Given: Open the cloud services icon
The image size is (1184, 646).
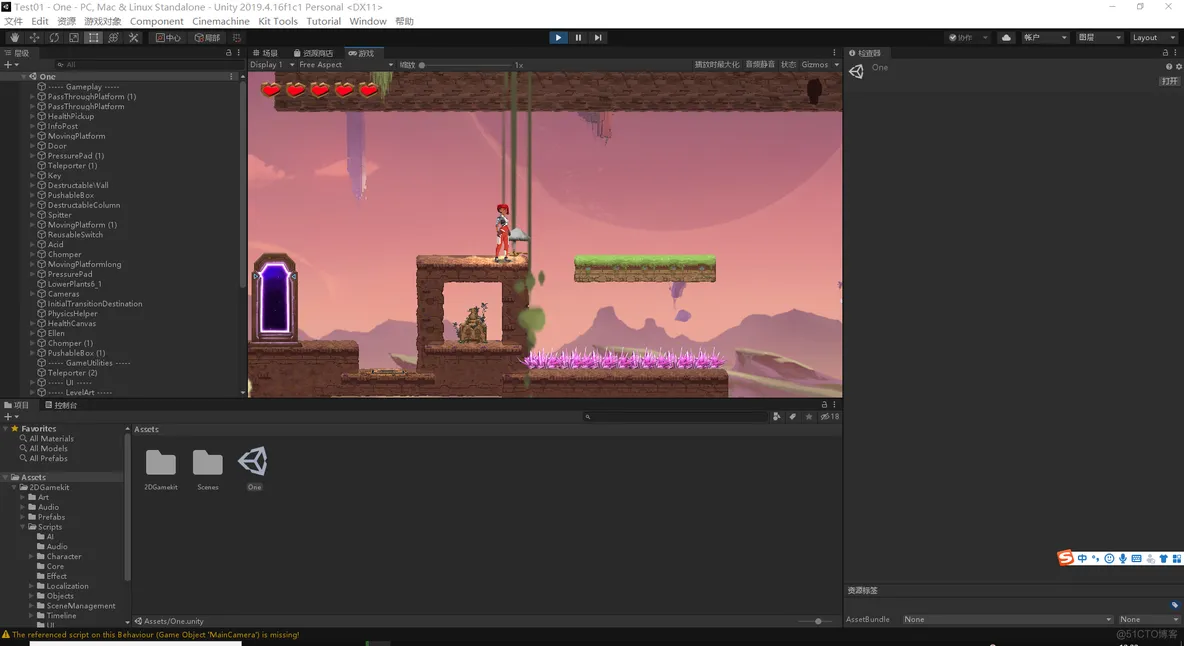Looking at the screenshot, I should click(1006, 38).
